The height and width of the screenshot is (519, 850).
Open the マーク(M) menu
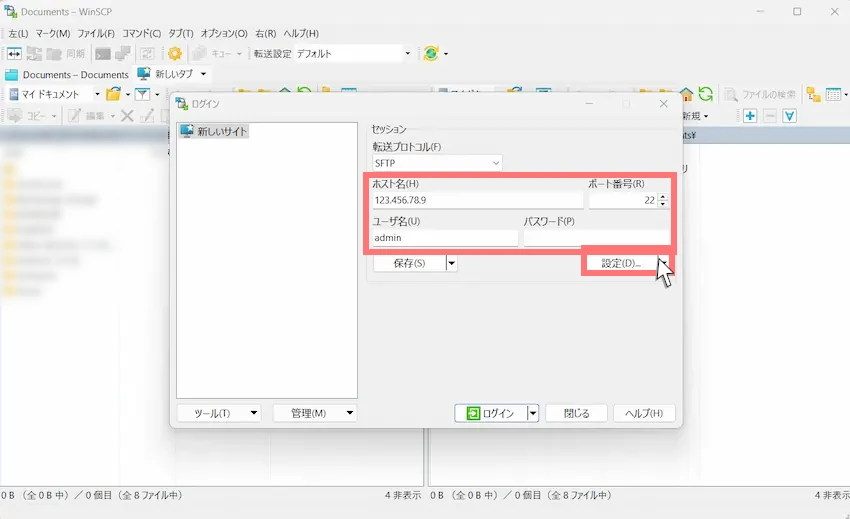[53, 33]
